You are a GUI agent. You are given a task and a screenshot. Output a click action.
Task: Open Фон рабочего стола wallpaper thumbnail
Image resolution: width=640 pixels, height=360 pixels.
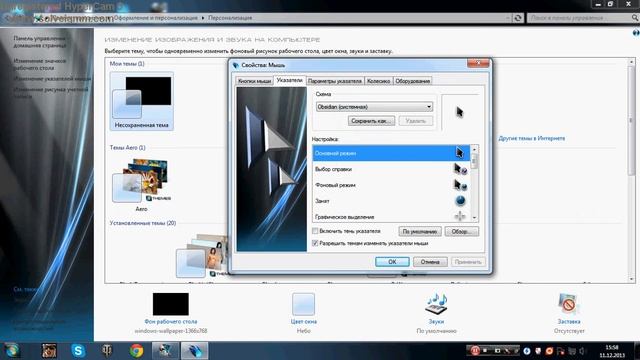171,304
